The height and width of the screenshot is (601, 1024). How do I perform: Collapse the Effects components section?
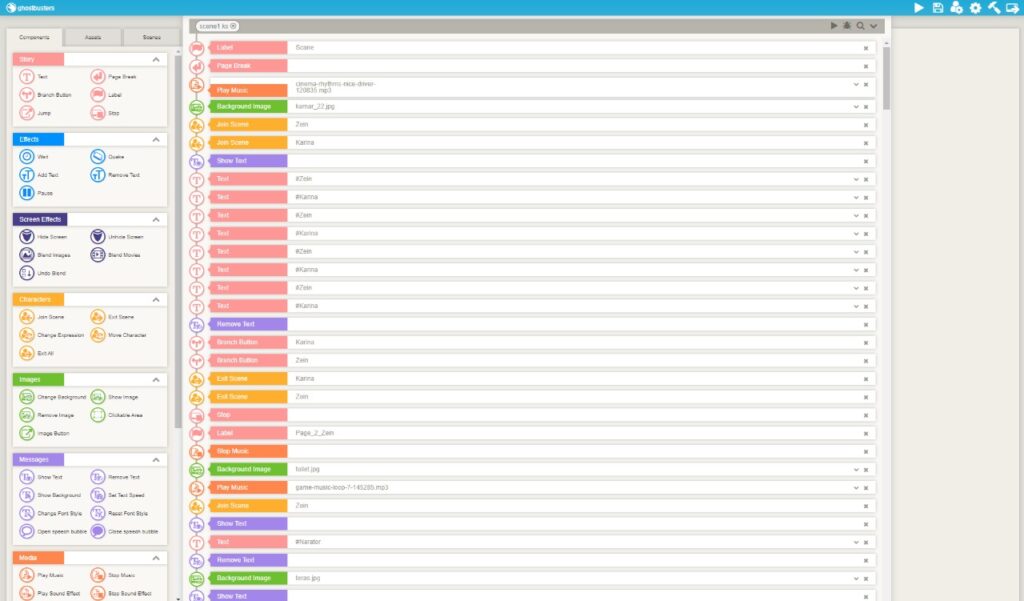pos(156,139)
